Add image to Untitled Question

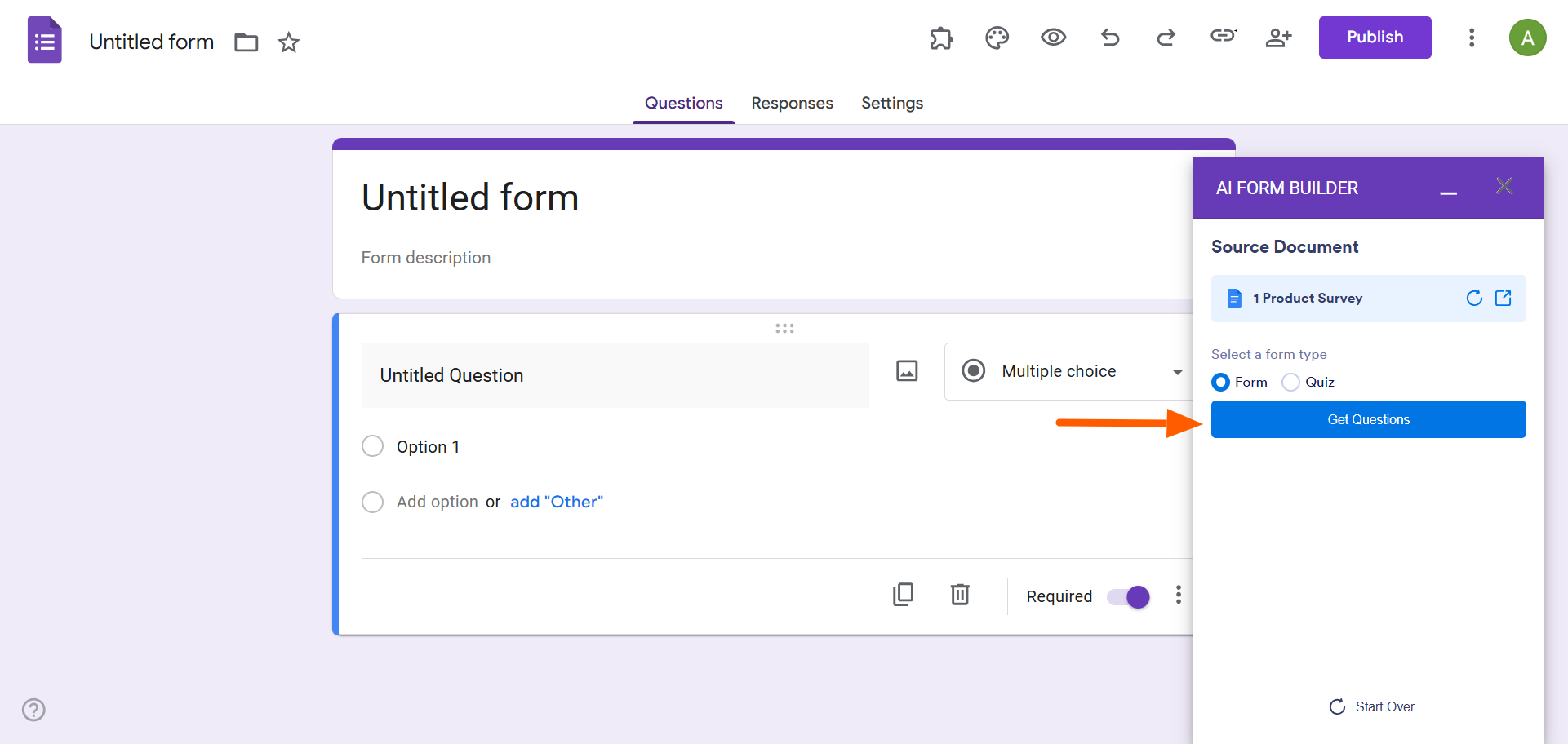907,371
